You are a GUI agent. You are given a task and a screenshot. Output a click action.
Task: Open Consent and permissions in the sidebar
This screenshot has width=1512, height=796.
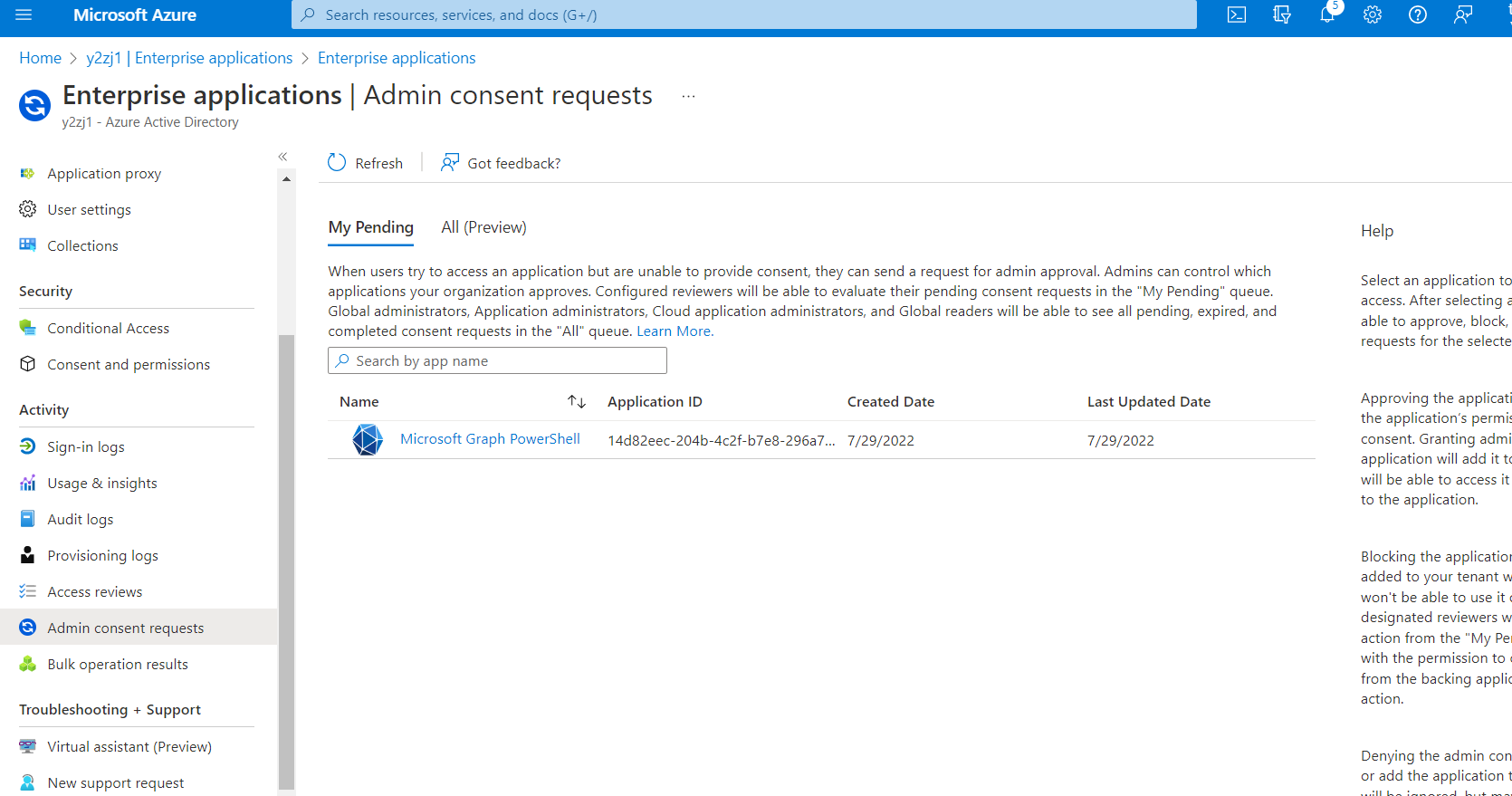point(129,364)
